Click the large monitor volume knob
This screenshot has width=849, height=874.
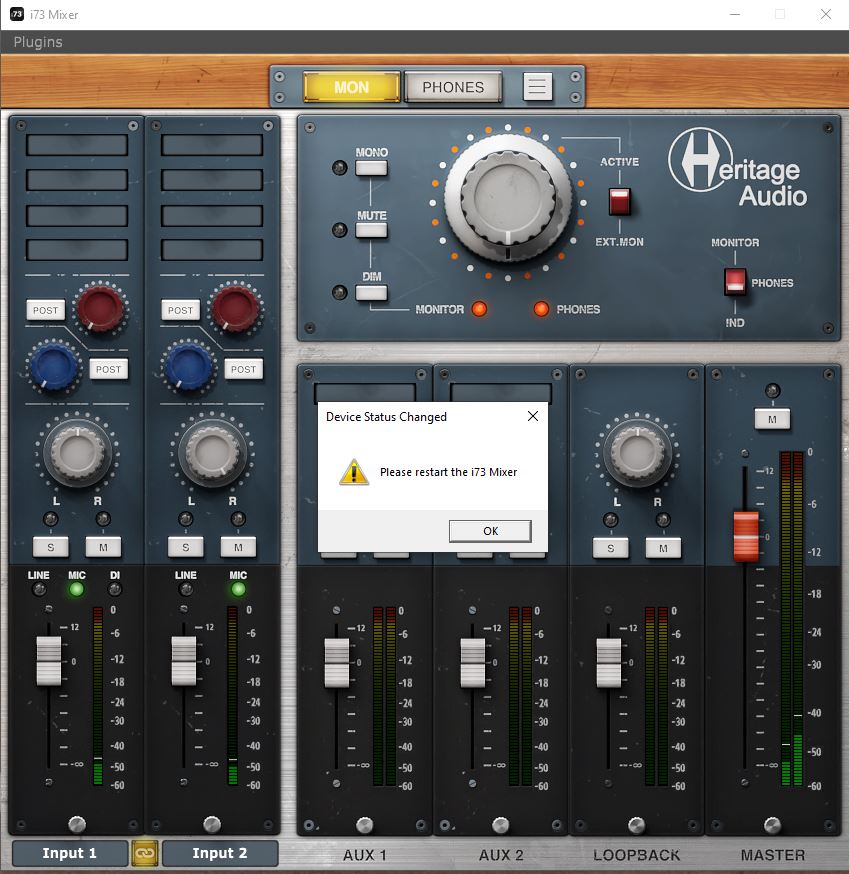coord(508,199)
